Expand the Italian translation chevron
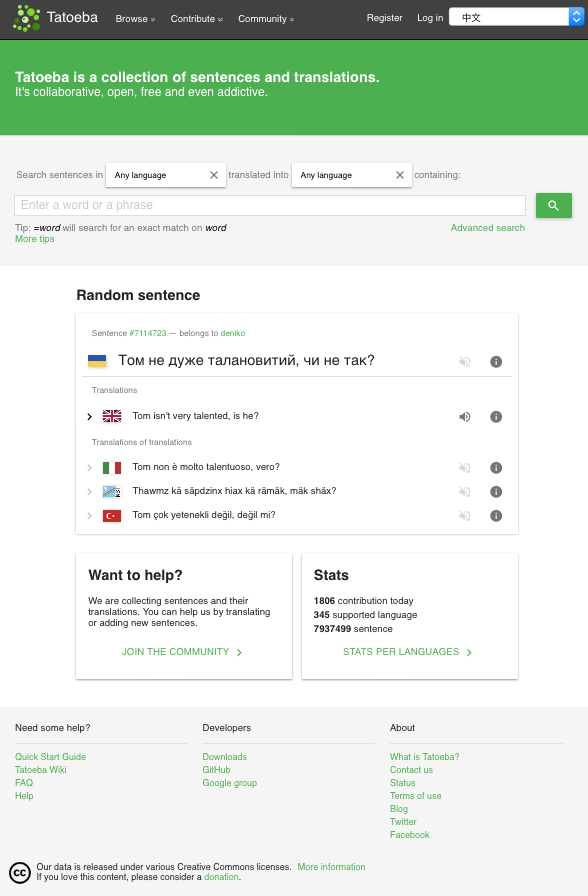The width and height of the screenshot is (588, 896). tap(89, 468)
